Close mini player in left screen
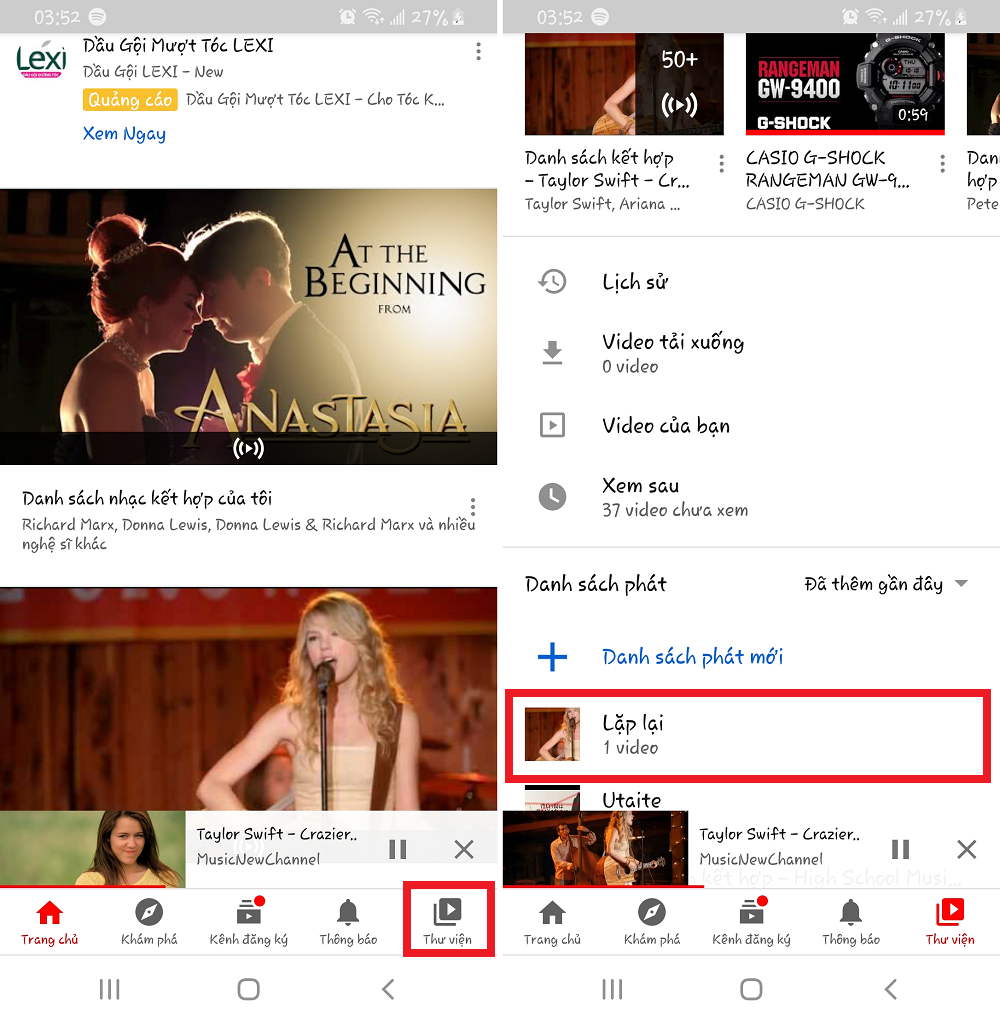 (x=464, y=849)
